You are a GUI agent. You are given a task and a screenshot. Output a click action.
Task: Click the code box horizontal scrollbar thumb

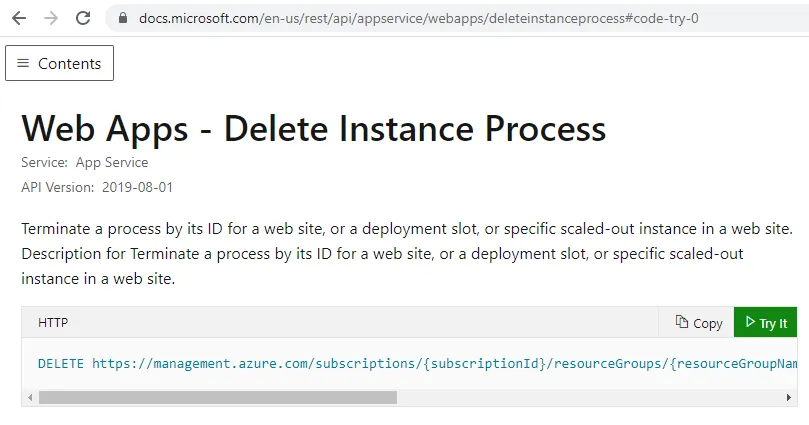(x=218, y=398)
